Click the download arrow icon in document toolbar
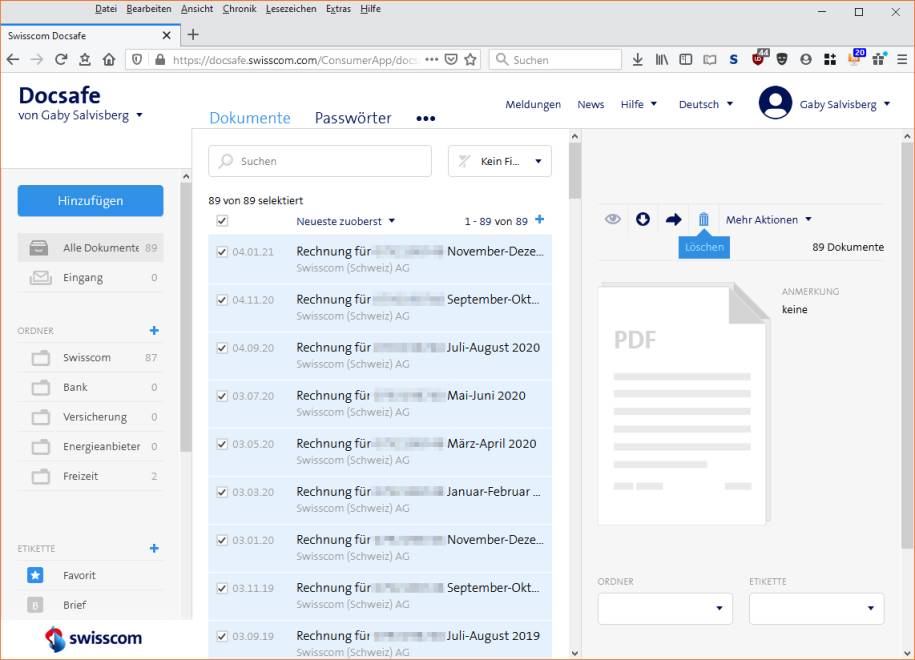This screenshot has width=915, height=660. tap(642, 219)
